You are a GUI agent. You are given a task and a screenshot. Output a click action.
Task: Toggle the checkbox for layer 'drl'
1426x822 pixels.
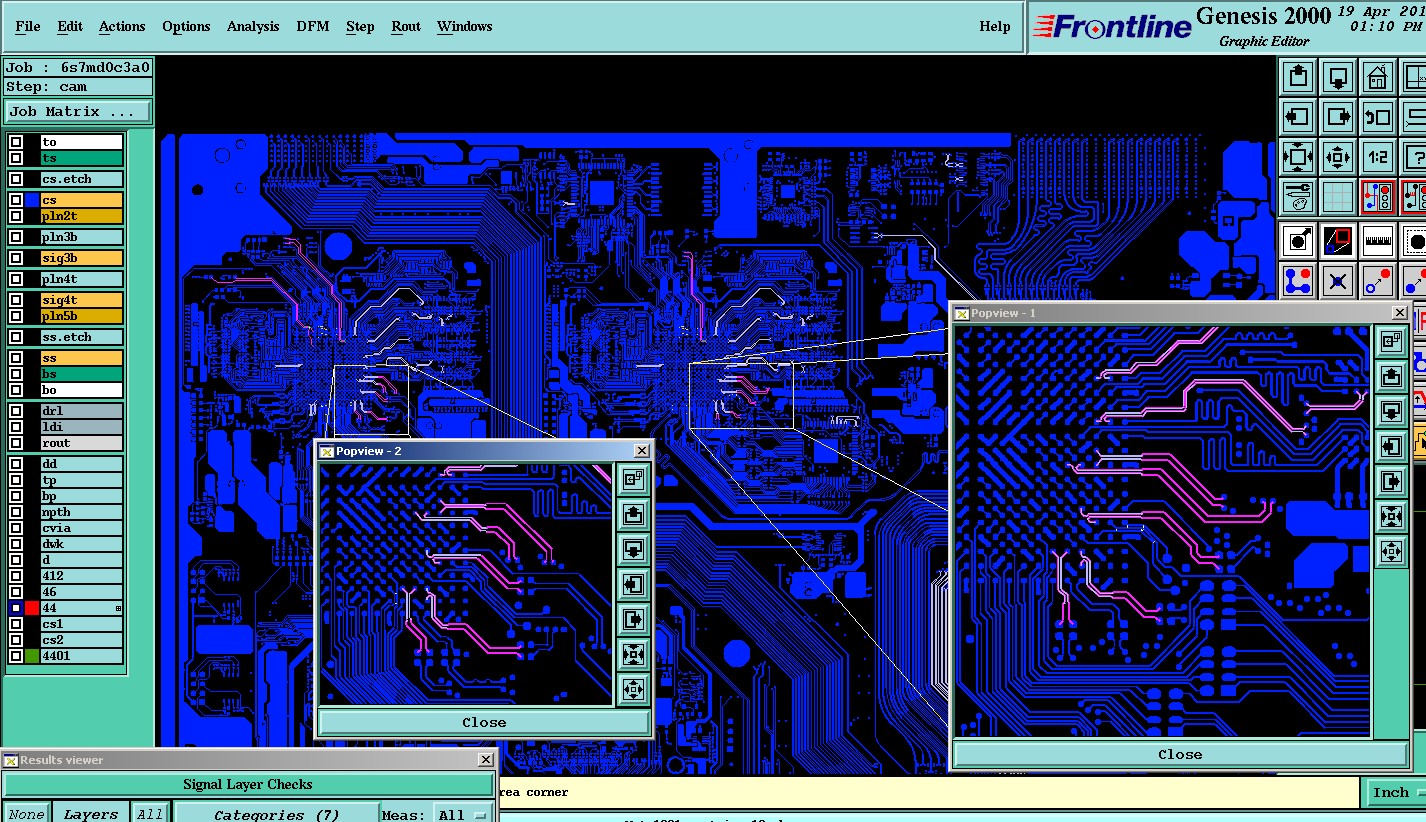tap(16, 411)
